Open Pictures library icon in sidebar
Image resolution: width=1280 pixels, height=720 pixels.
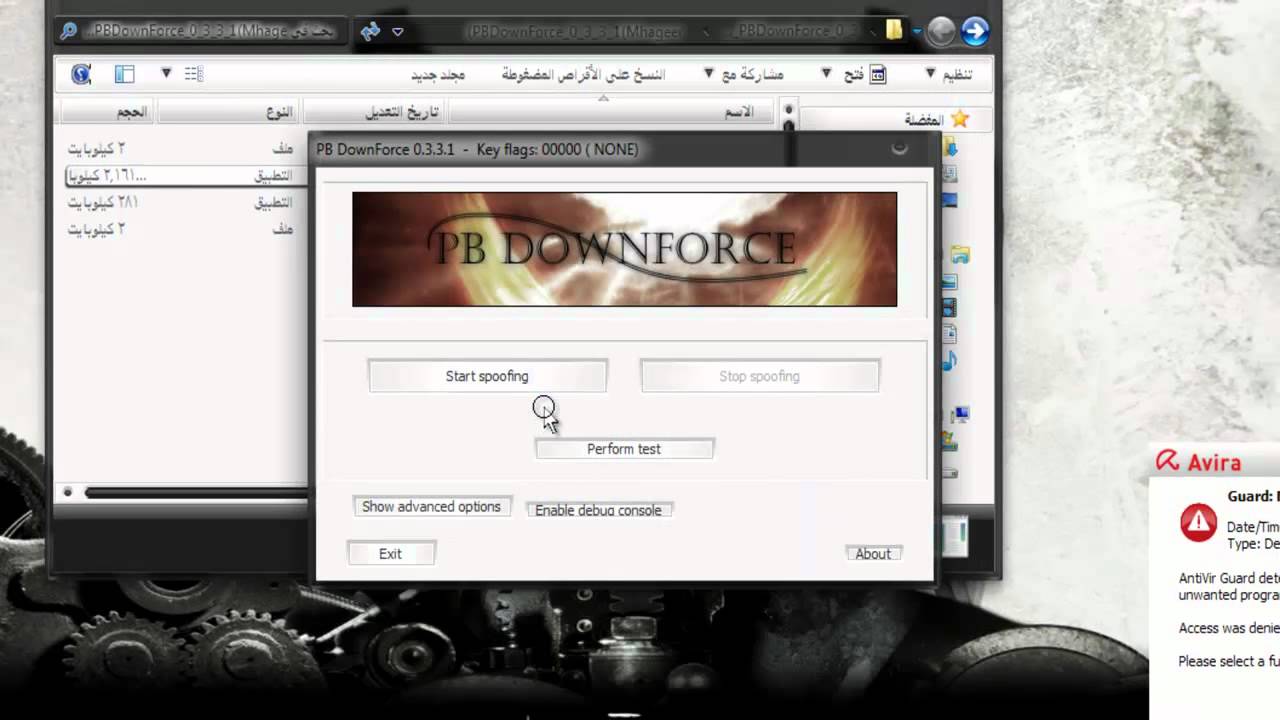(948, 282)
